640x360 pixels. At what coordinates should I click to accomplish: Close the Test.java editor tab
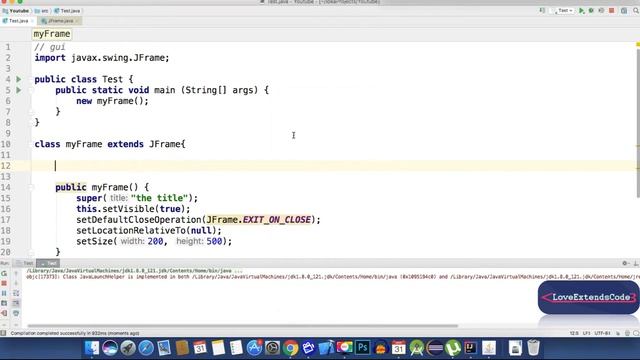32,21
